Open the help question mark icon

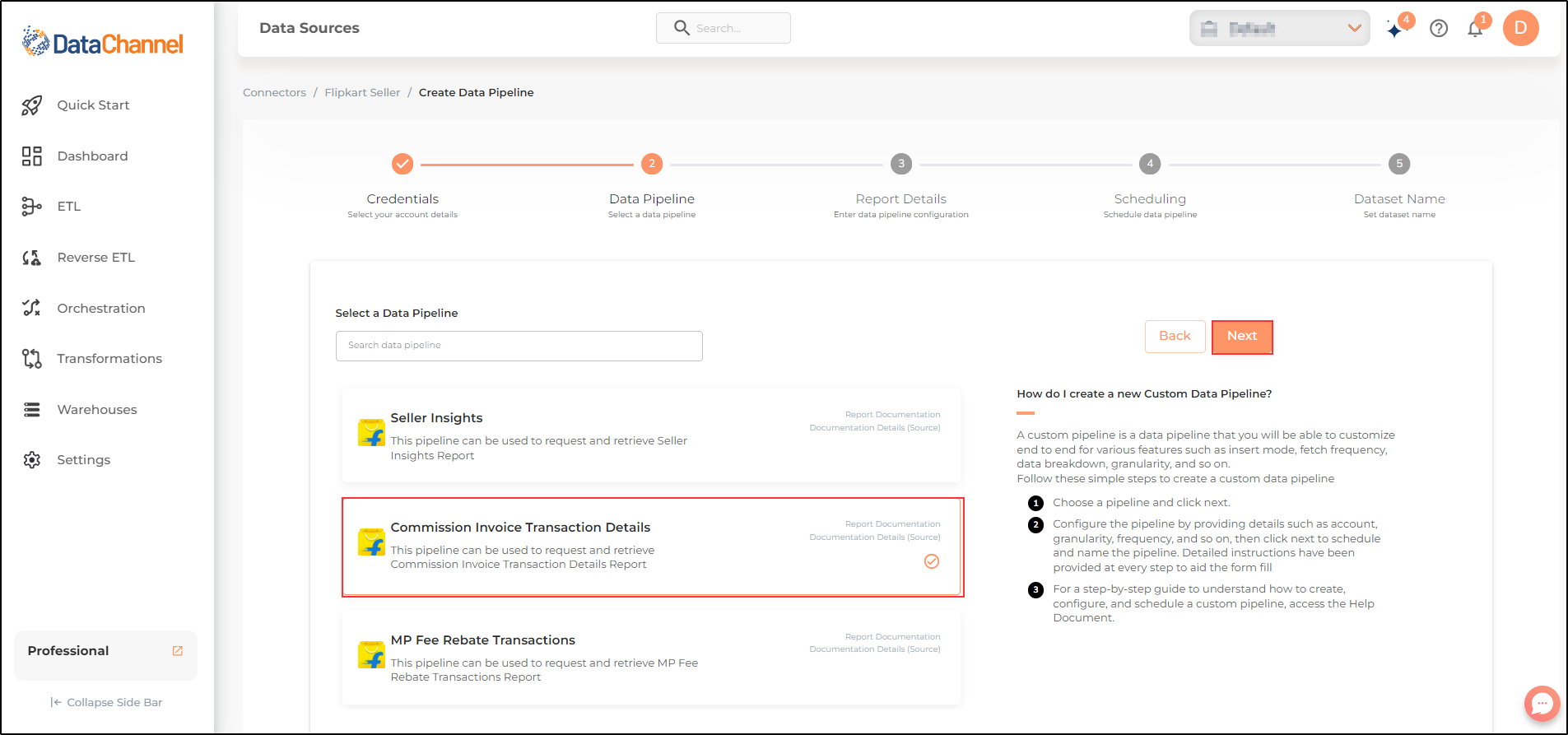1439,29
